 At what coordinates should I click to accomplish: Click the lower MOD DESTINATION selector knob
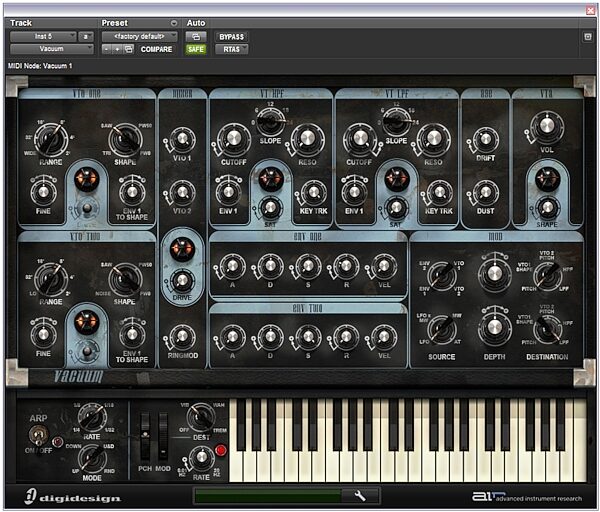click(x=547, y=328)
